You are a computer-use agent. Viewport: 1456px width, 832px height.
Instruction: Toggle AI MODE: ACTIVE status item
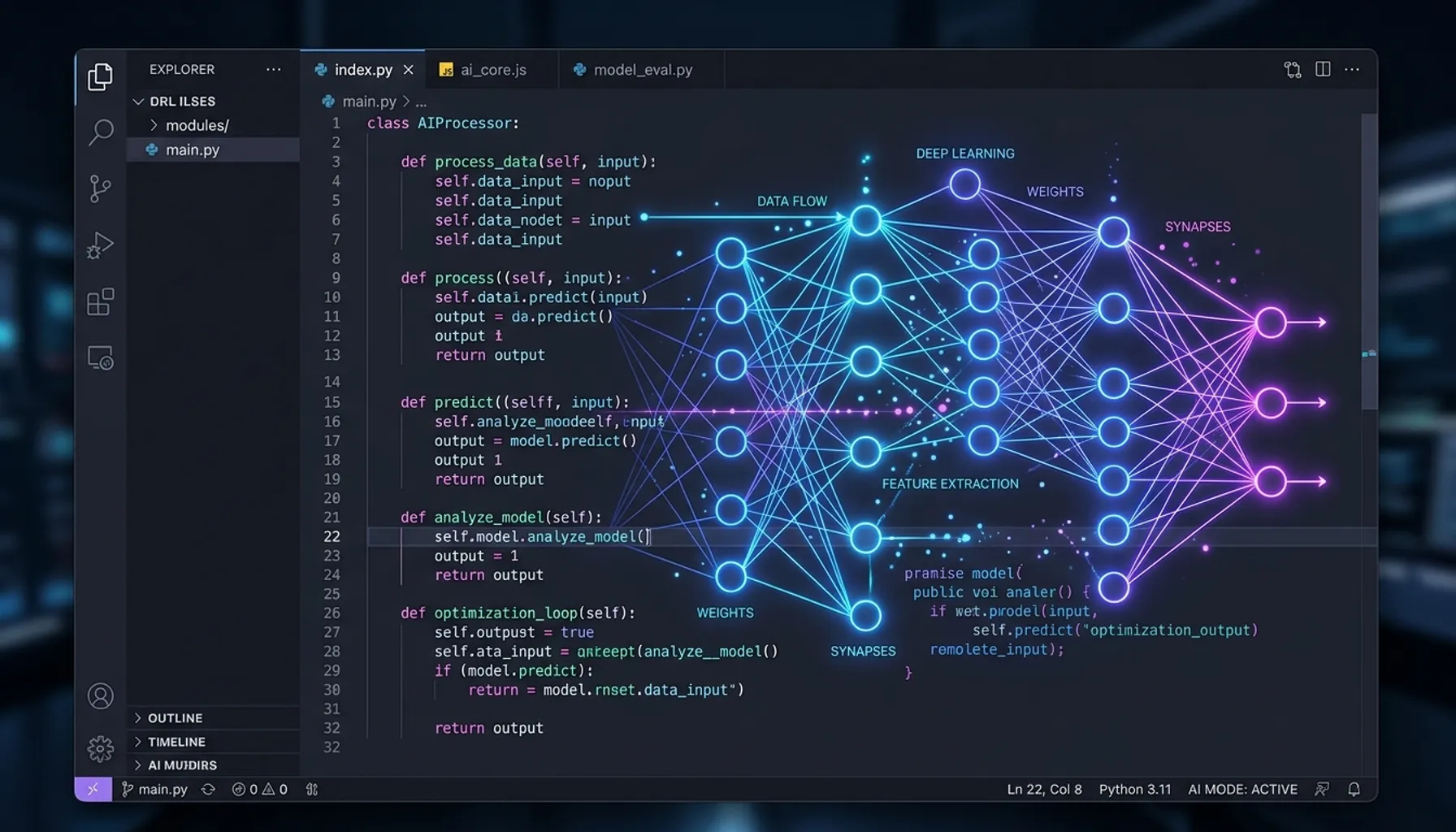(x=1242, y=789)
